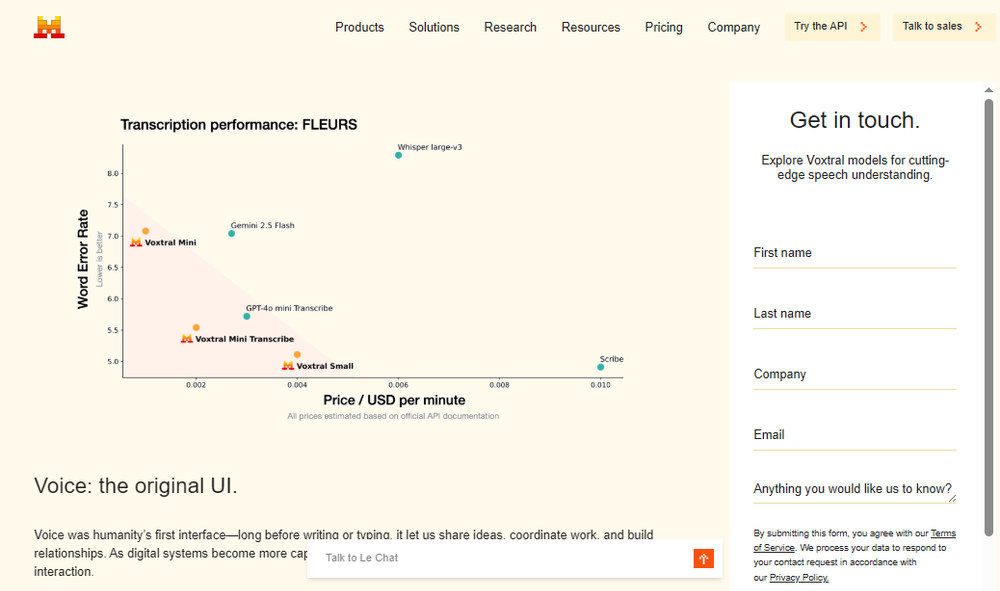1000x591 pixels.
Task: Open the Terms of Service link
Action: pos(942,533)
